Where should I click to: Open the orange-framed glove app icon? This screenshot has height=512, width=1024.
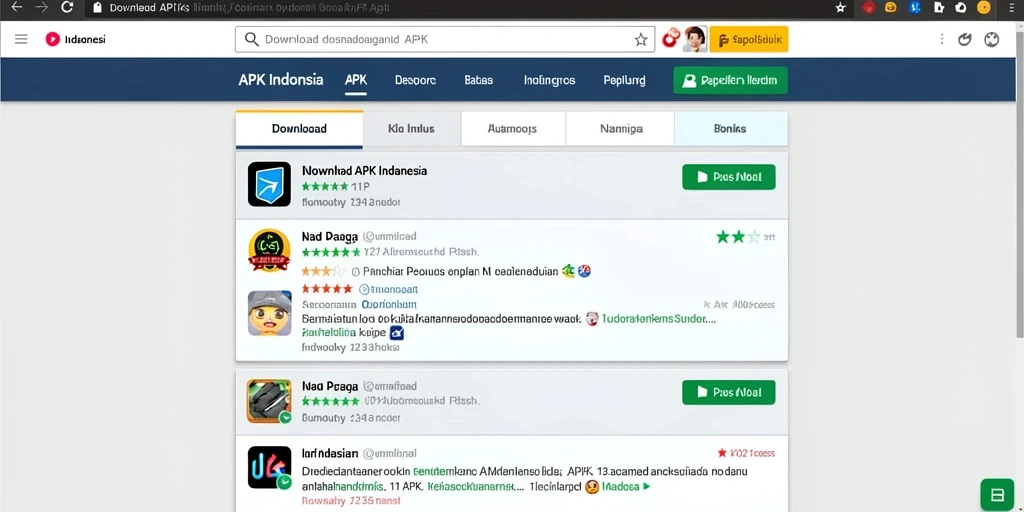[x=269, y=401]
